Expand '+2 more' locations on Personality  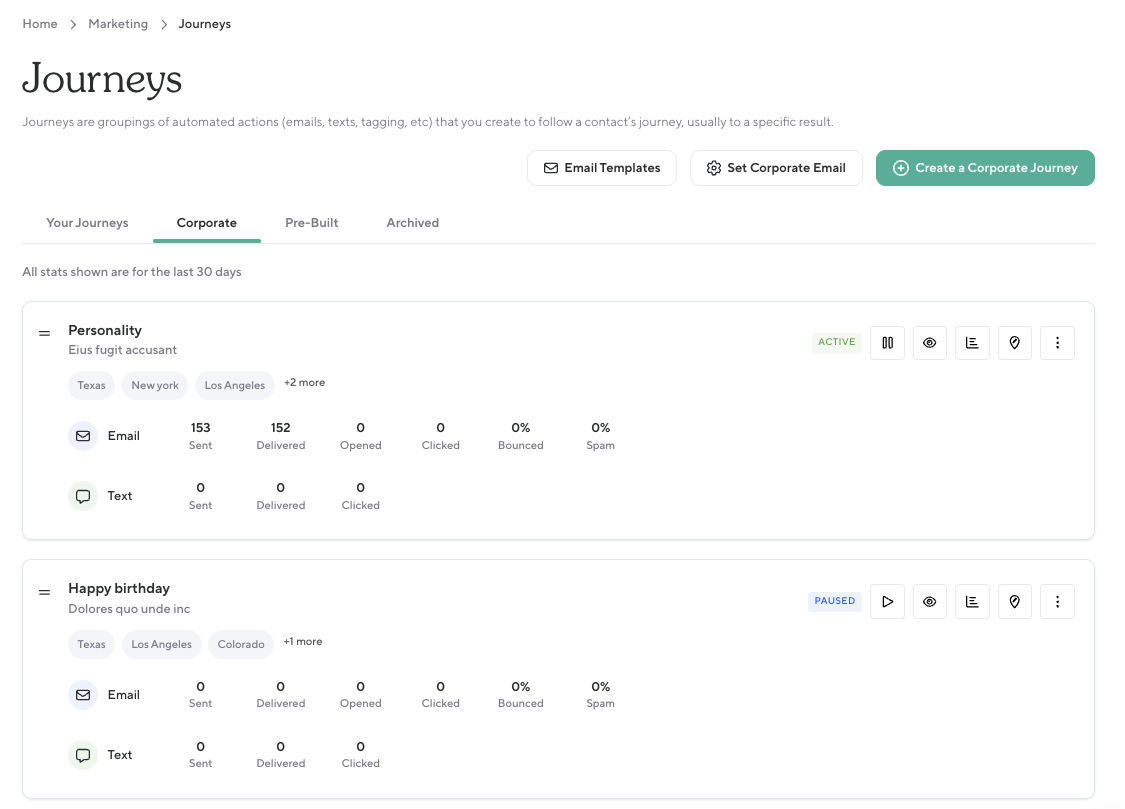(304, 383)
